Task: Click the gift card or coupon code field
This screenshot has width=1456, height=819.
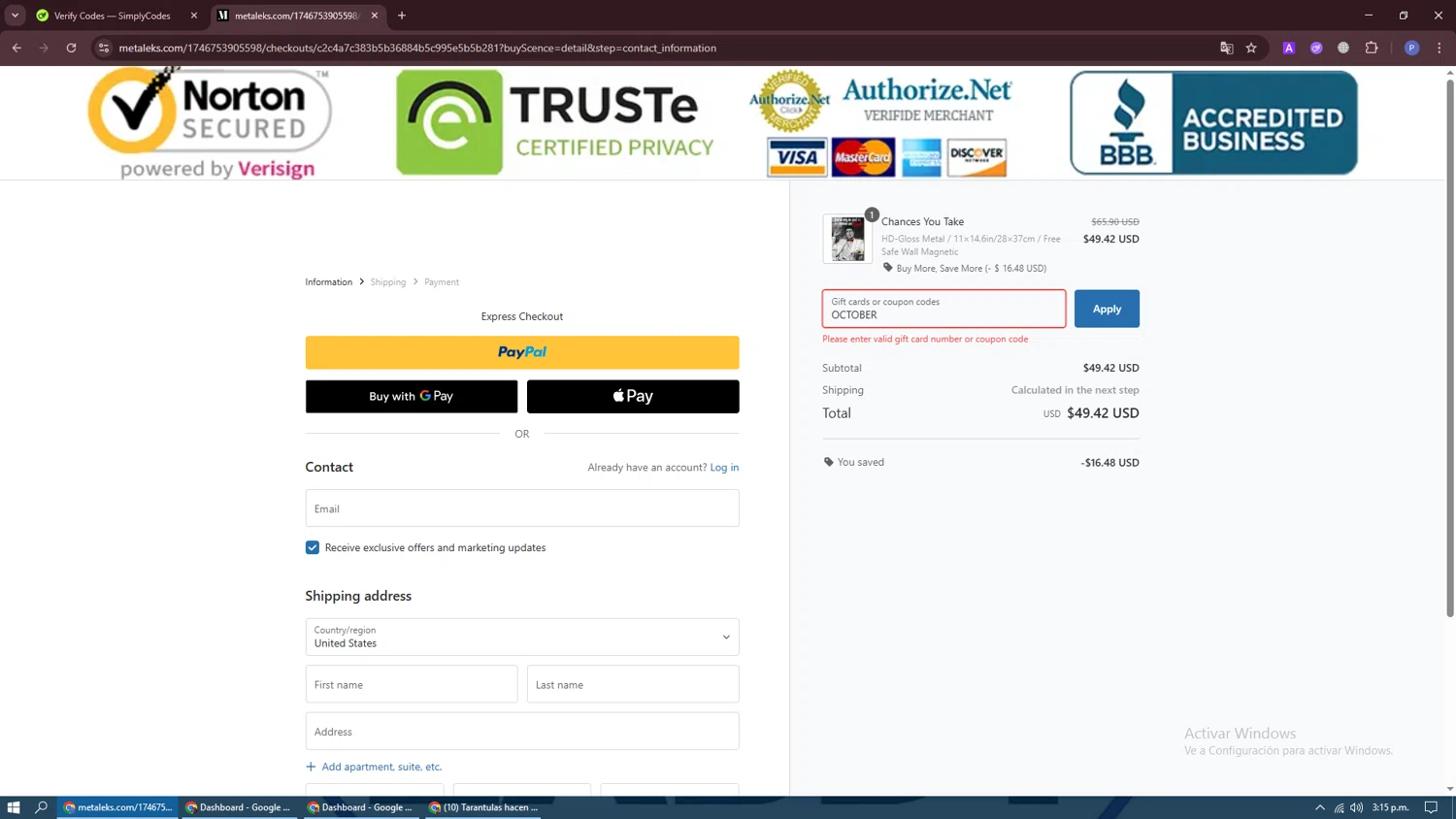Action: (943, 309)
